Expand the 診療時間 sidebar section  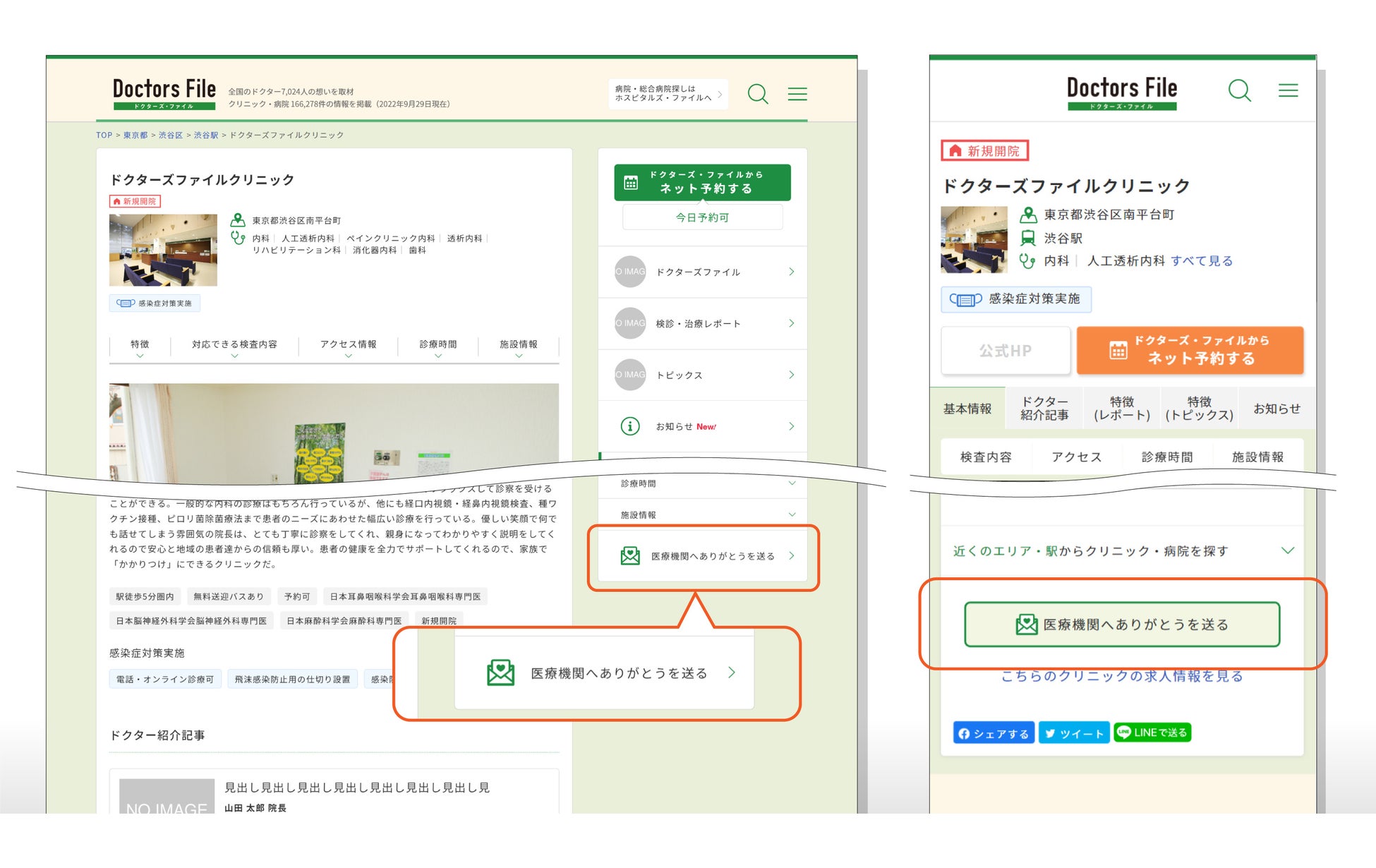(x=702, y=483)
